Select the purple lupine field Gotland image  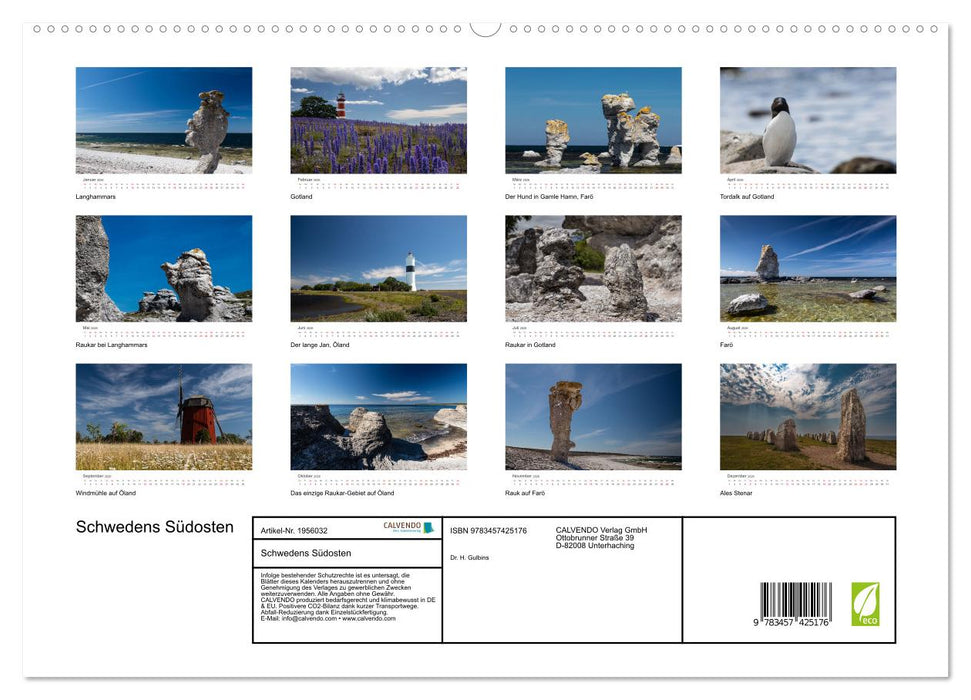(378, 118)
